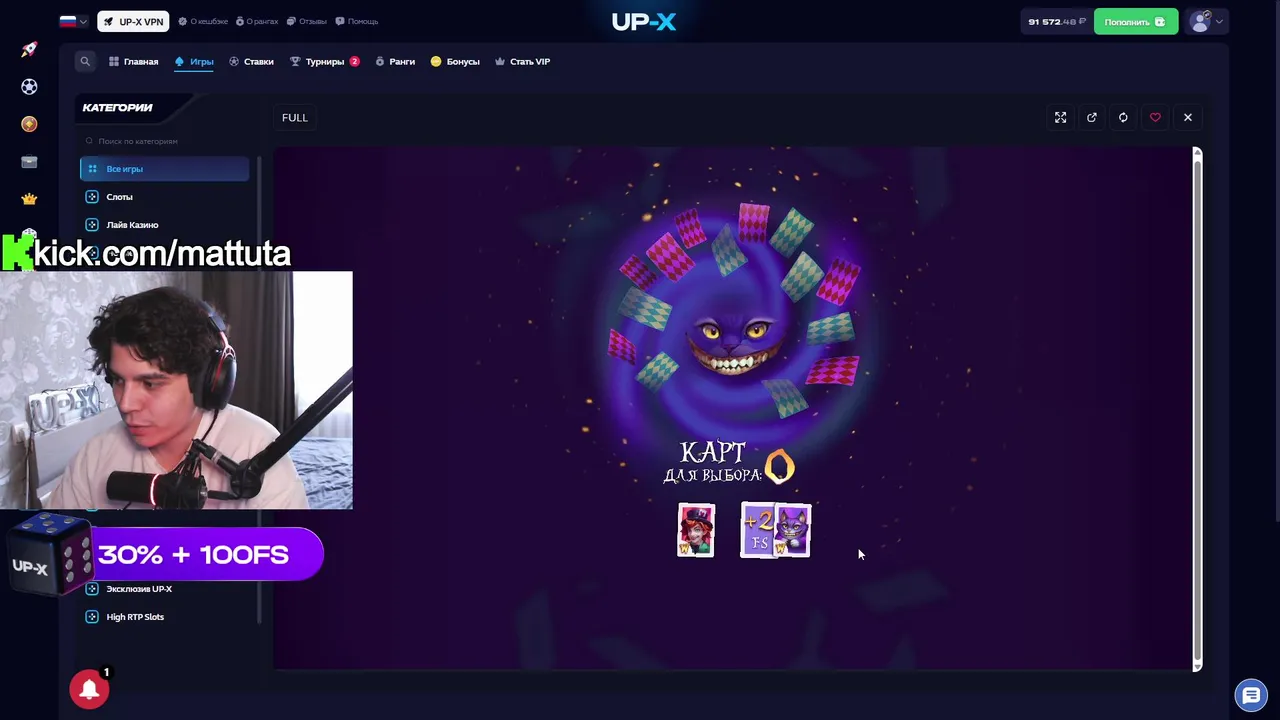Open the 'О рангах' link
Image resolution: width=1280 pixels, height=720 pixels.
point(257,21)
